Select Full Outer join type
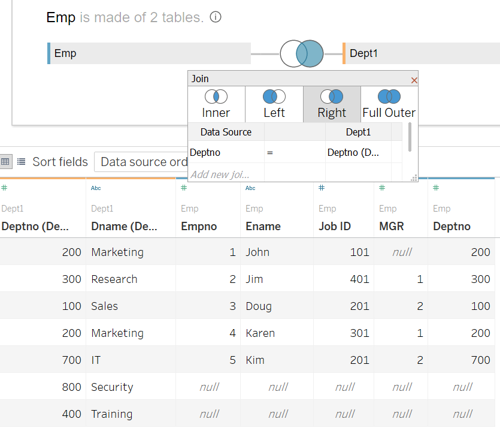 click(389, 104)
